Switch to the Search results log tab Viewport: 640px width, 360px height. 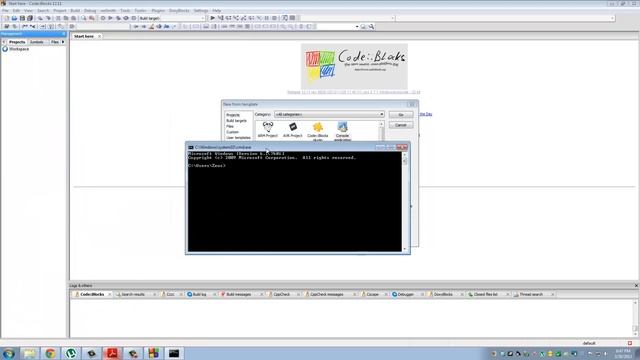tap(133, 294)
